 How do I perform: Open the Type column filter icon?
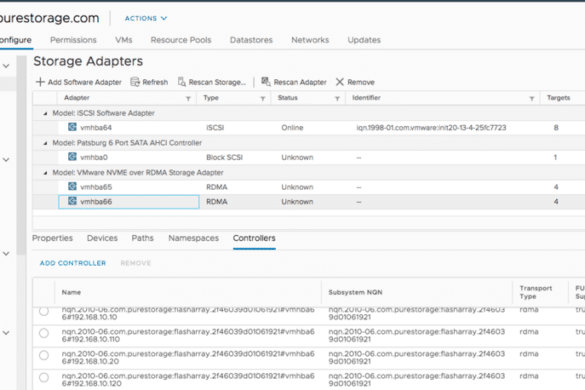(263, 99)
